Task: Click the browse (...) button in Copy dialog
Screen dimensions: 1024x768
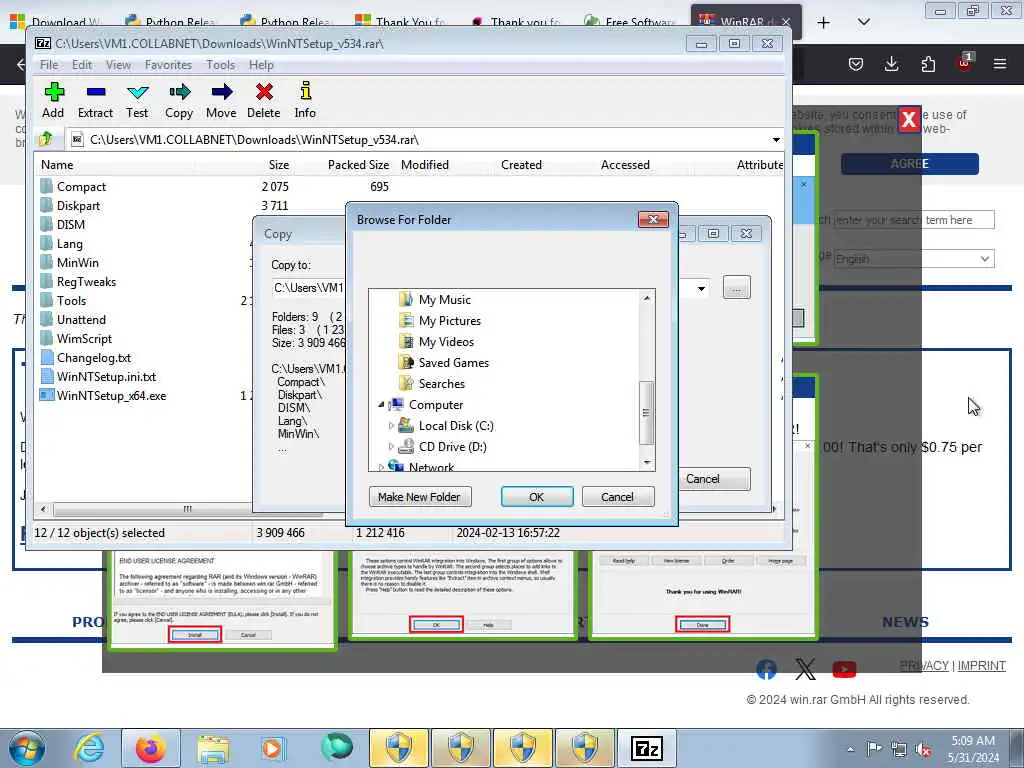Action: [x=737, y=287]
